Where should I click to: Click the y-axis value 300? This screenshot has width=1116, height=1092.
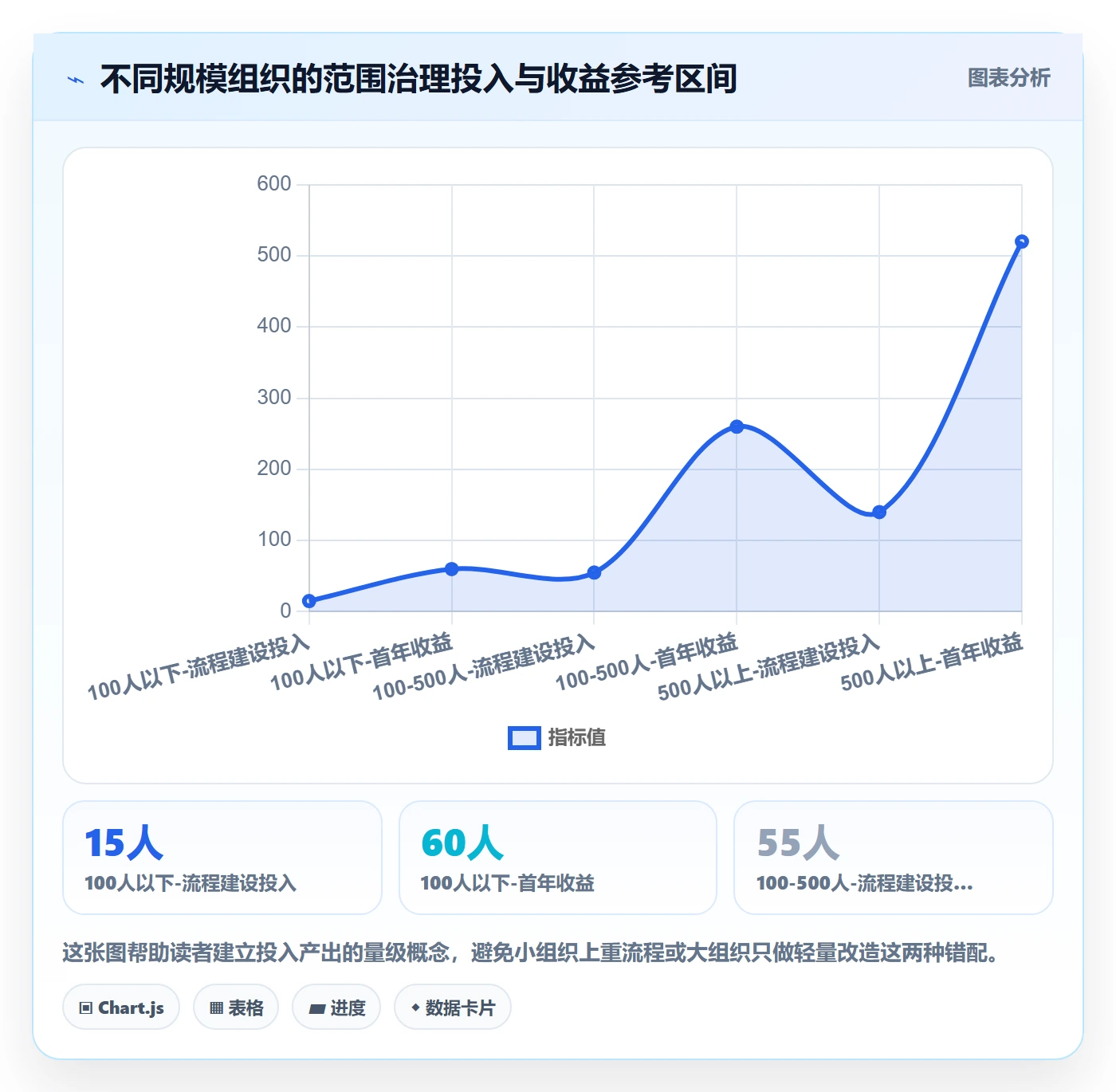coord(274,398)
